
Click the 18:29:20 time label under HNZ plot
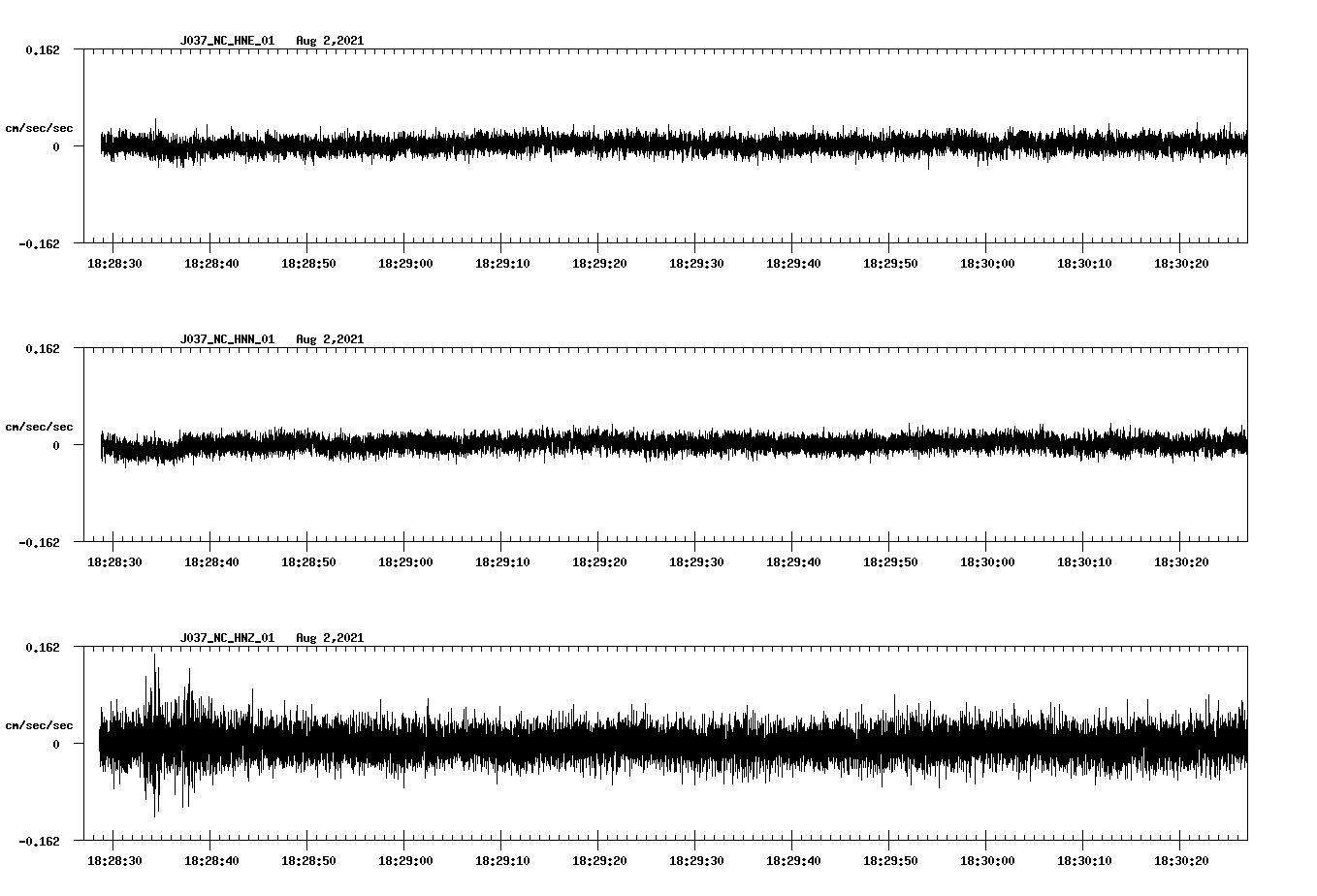click(599, 861)
